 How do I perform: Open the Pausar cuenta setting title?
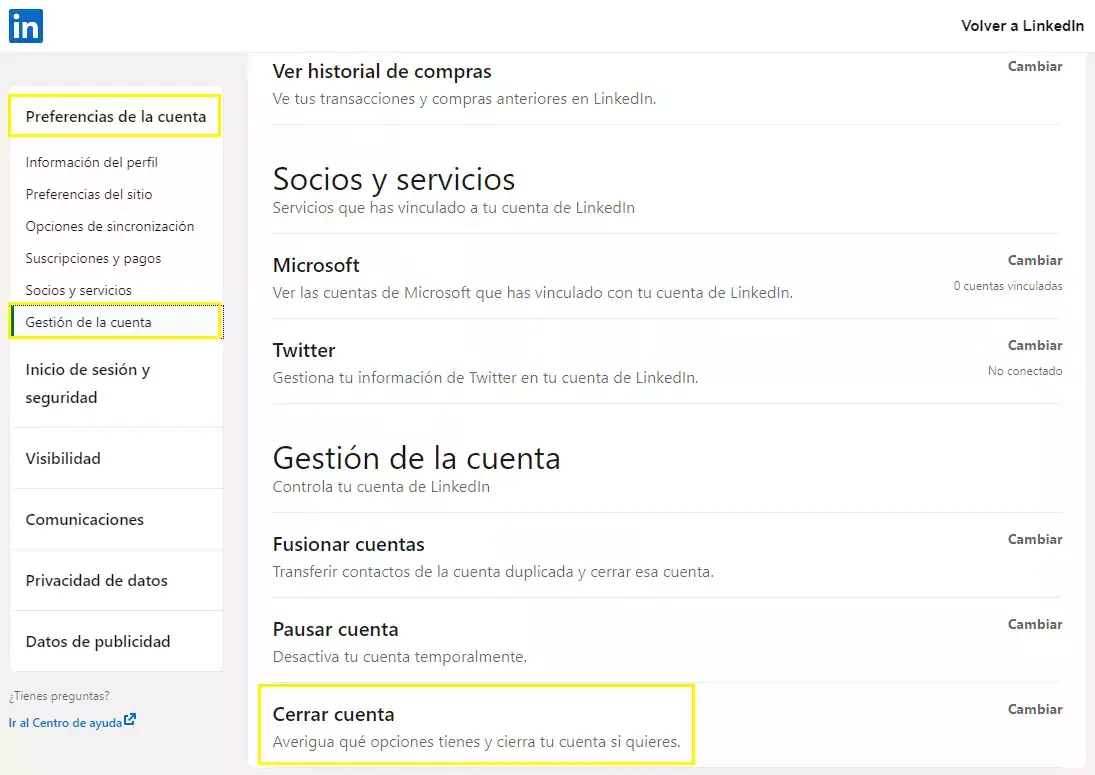[335, 630]
